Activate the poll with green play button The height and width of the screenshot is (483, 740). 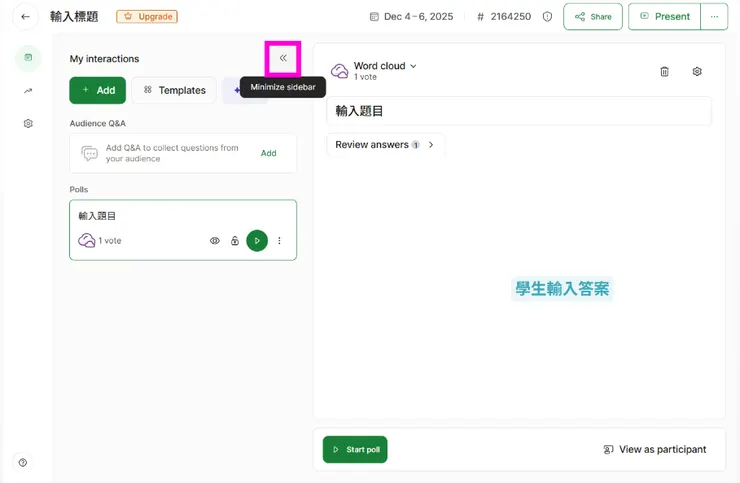pos(257,241)
